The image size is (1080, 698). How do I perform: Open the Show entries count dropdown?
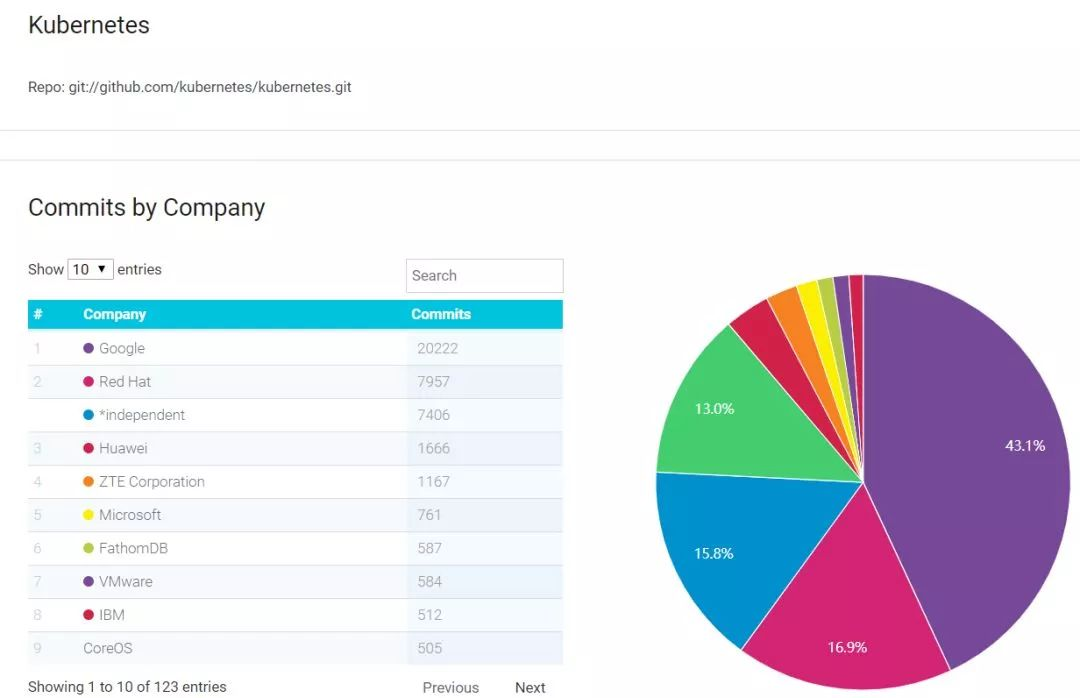[x=90, y=270]
